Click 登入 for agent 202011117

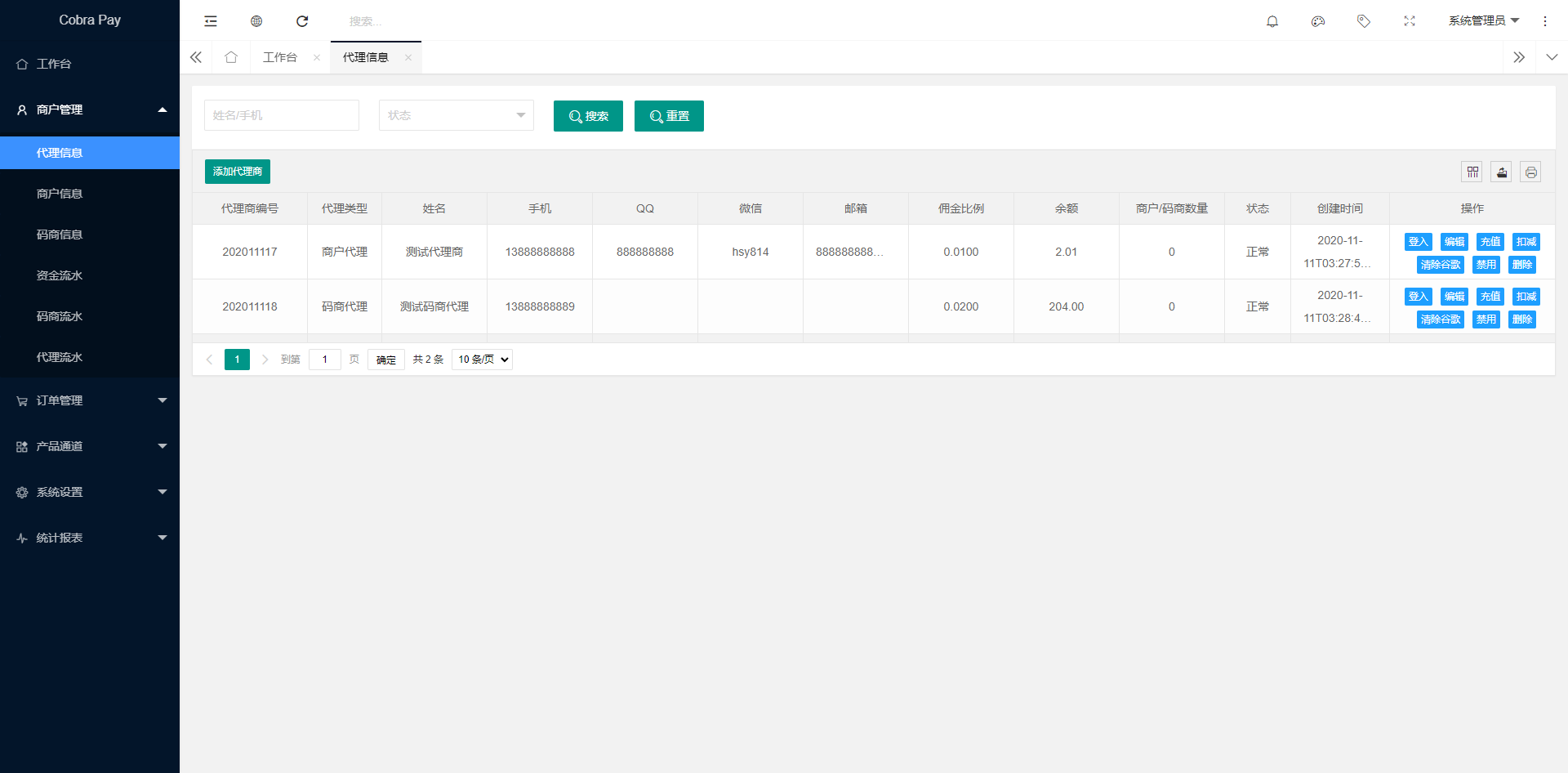tap(1419, 242)
